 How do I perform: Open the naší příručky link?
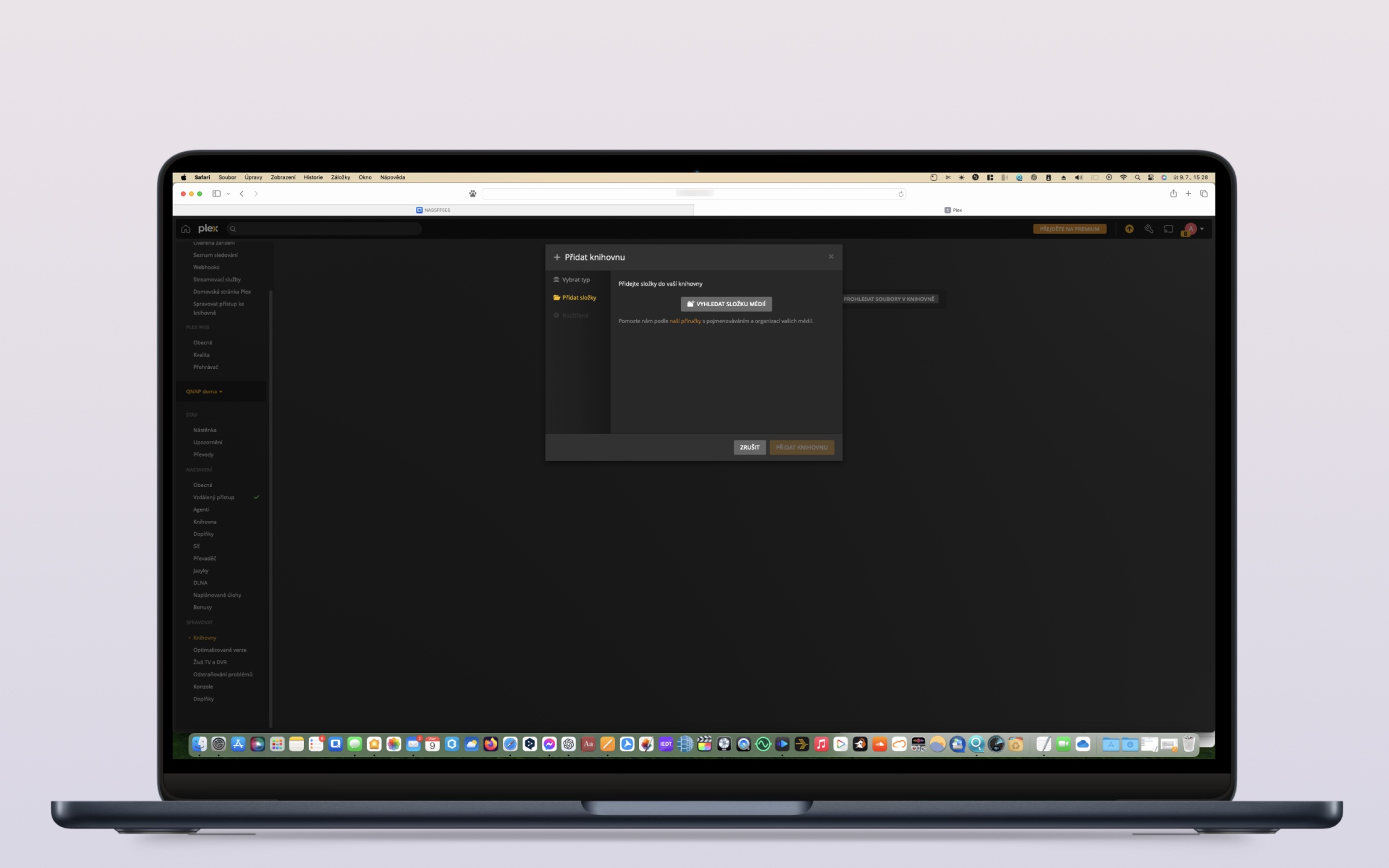point(685,321)
